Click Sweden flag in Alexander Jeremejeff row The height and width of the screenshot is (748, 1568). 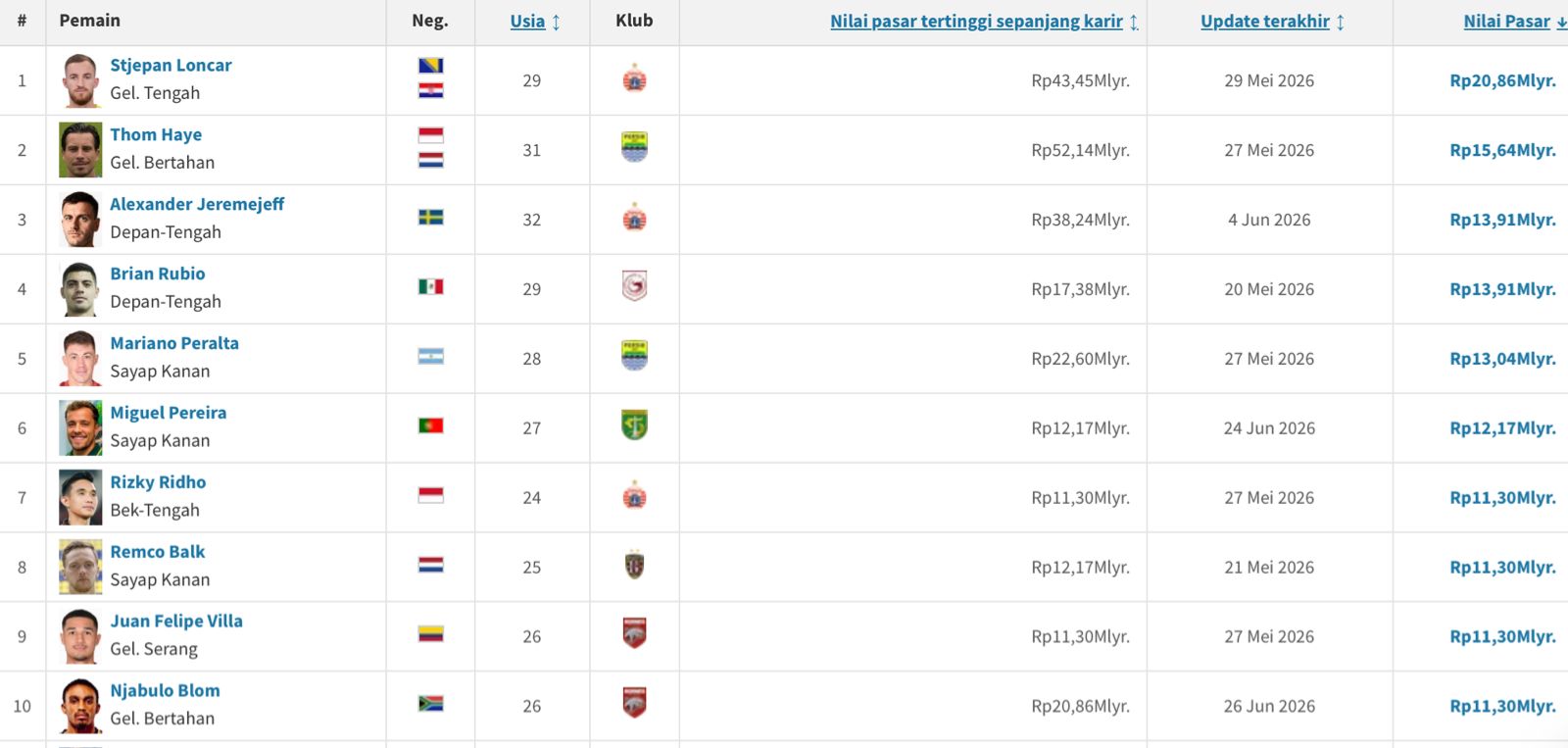tap(431, 218)
